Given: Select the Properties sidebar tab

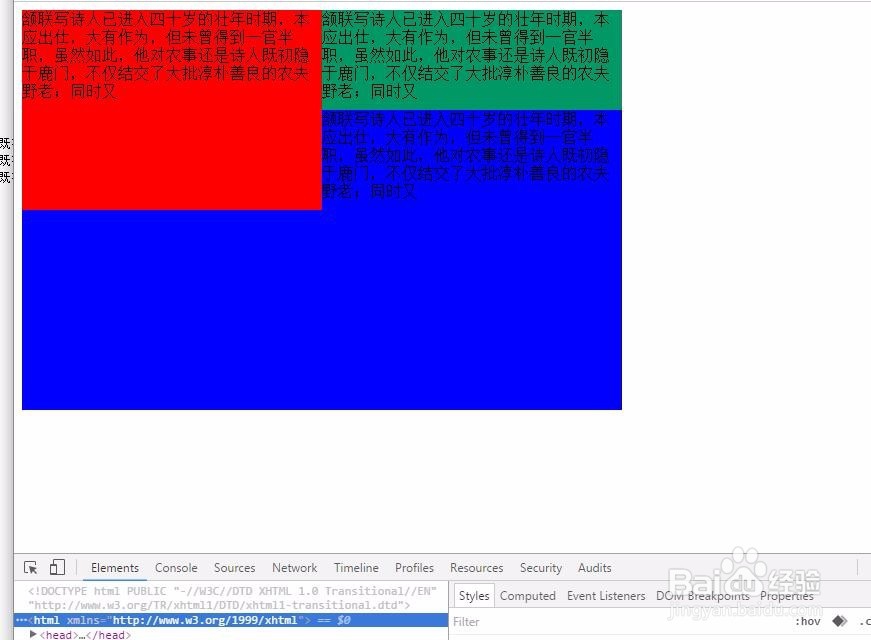Looking at the screenshot, I should (x=787, y=596).
